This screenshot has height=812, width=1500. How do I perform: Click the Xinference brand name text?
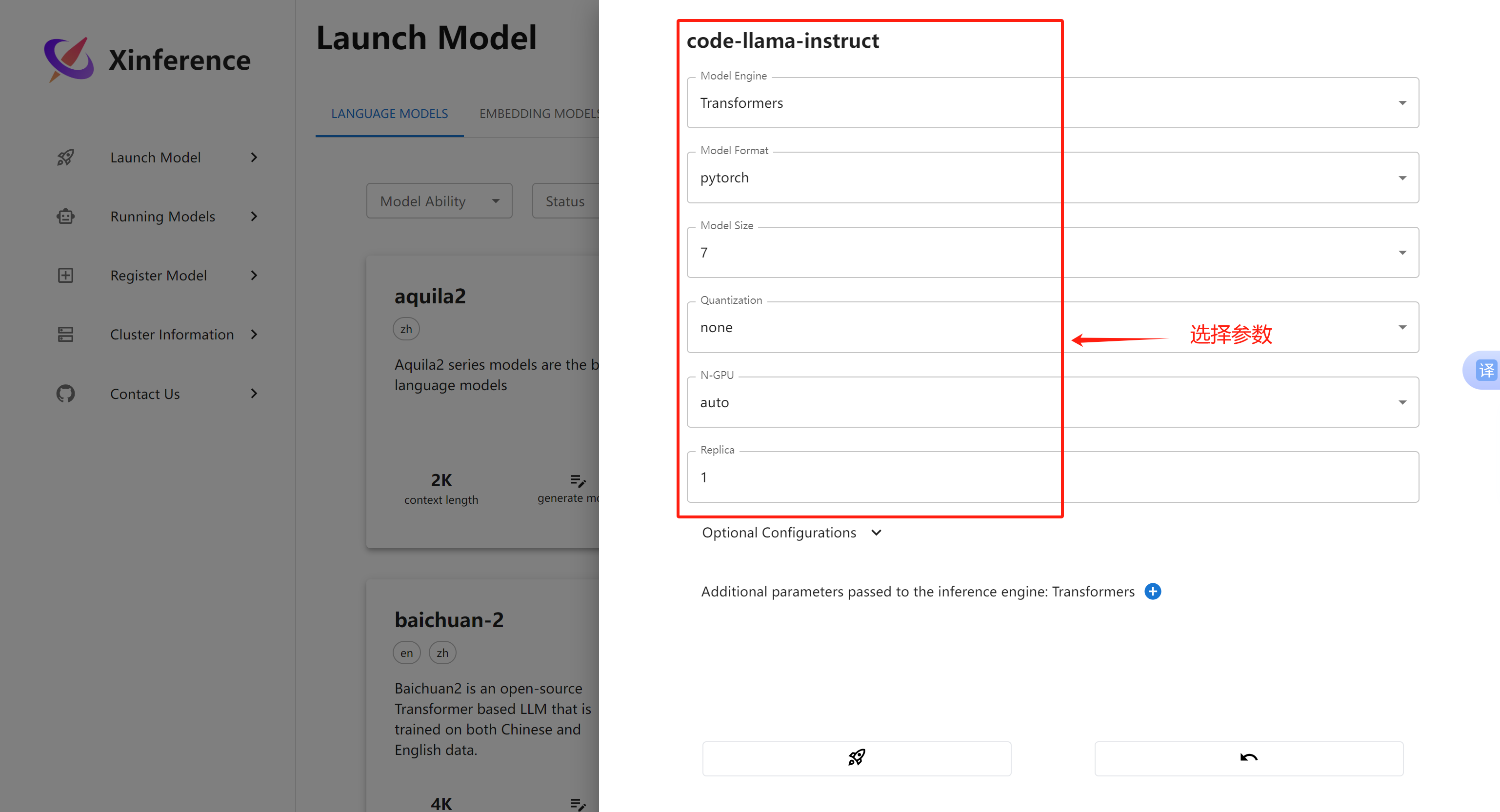(180, 60)
